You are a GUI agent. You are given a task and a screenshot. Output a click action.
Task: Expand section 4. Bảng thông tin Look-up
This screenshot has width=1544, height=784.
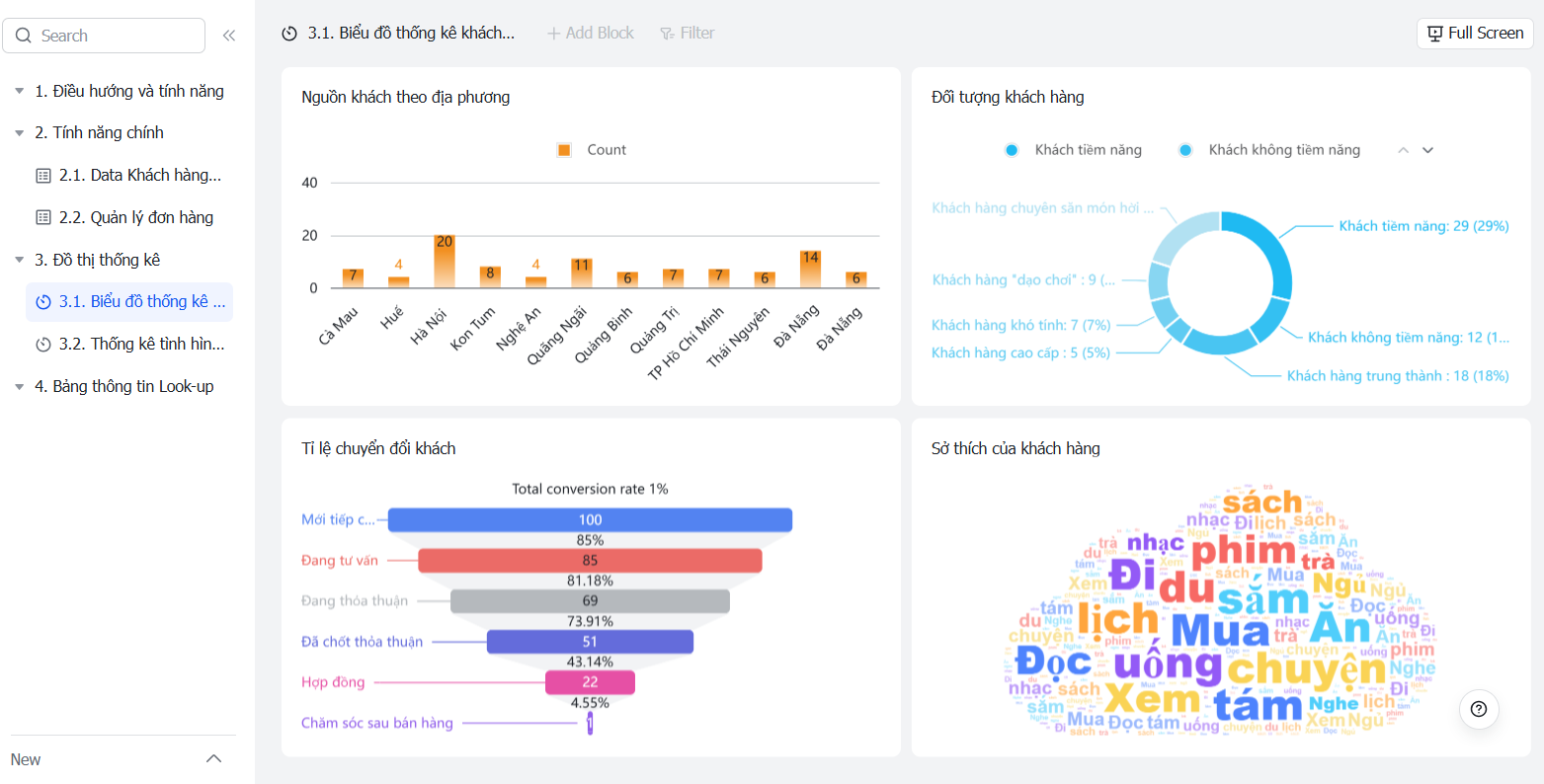[19, 387]
